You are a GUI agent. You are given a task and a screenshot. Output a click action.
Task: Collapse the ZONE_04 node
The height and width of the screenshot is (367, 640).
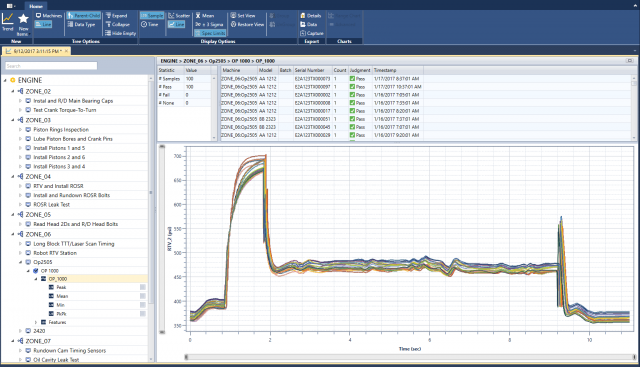pyautogui.click(x=13, y=177)
